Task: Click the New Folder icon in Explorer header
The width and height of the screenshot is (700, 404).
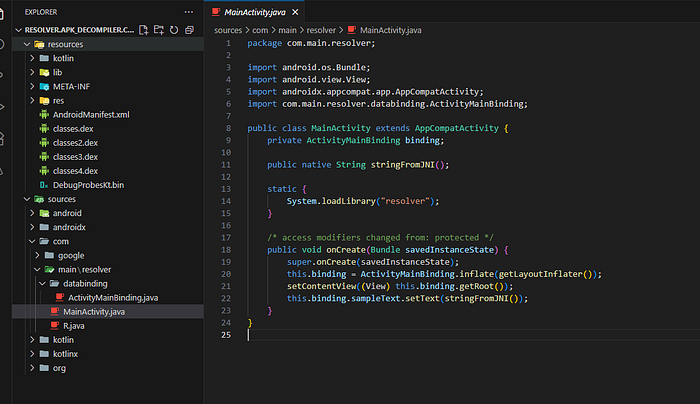Action: [158, 30]
